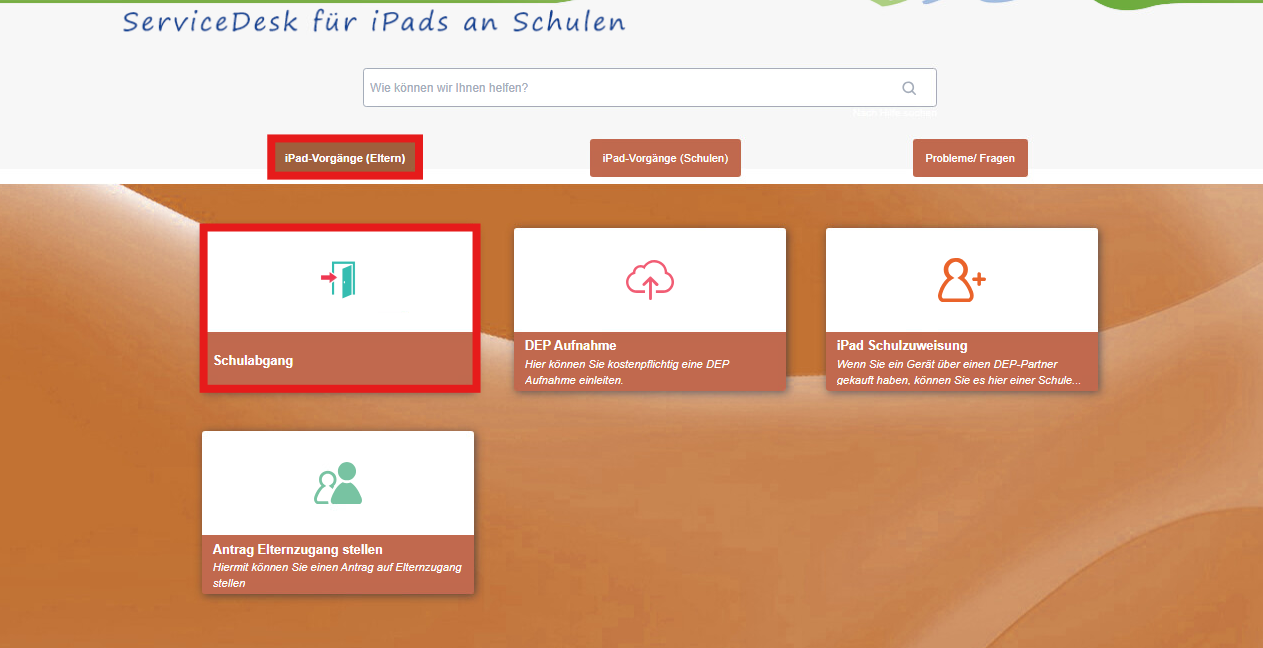Open the iPad Schulzuweisung heading link
1263x648 pixels.
pos(902,346)
